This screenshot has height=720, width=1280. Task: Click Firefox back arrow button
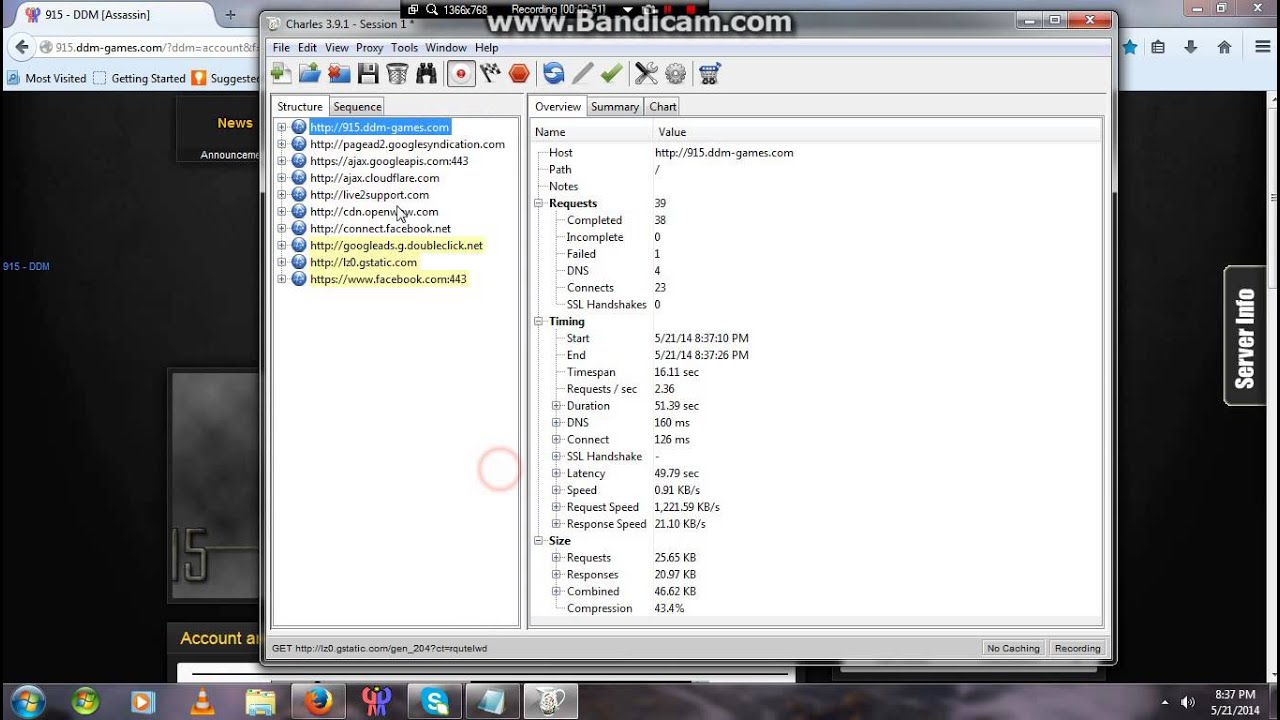coord(22,47)
